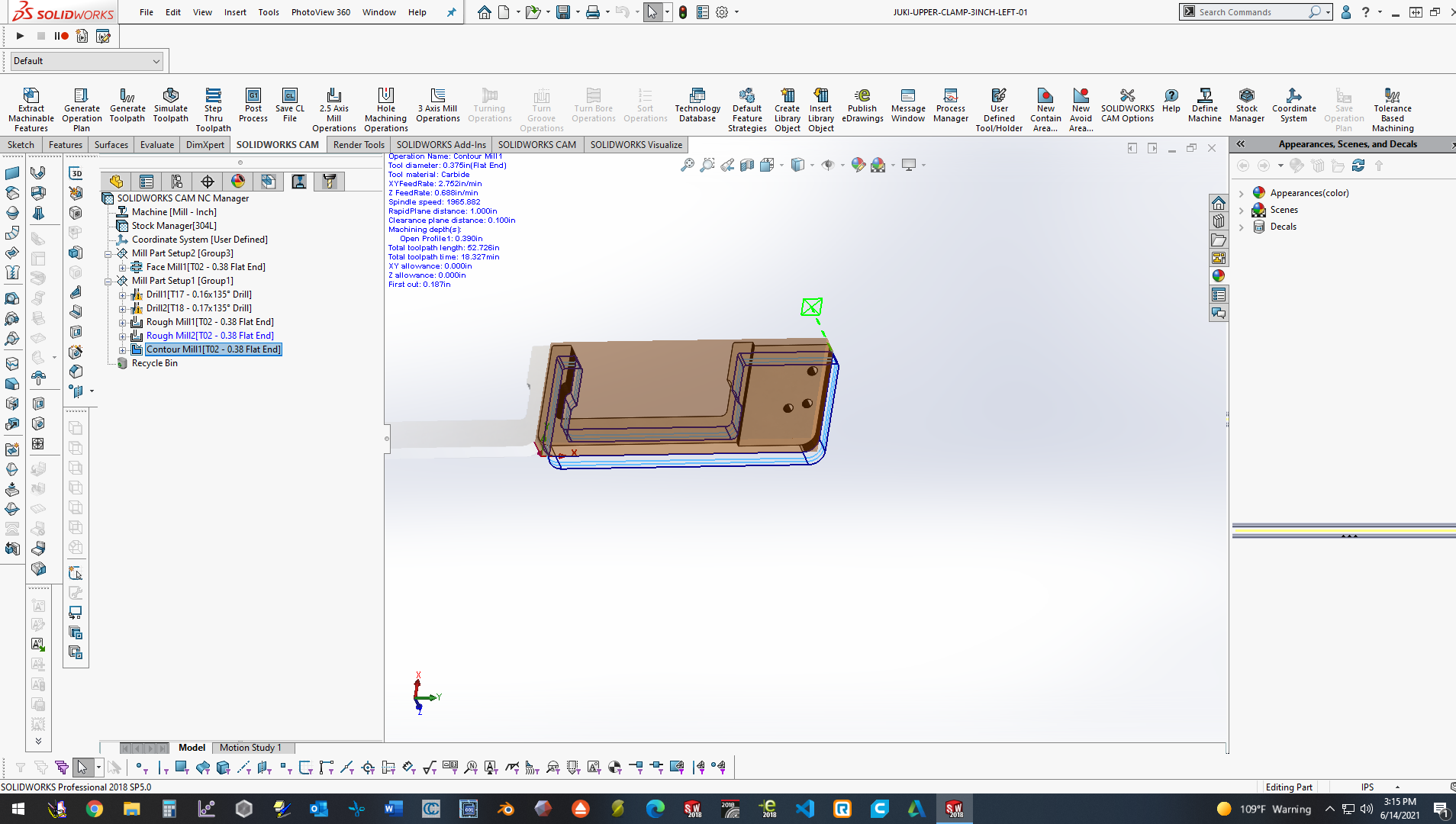This screenshot has width=1456, height=824.
Task: Open Recycle Bin in CAM tree
Action: click(x=154, y=363)
